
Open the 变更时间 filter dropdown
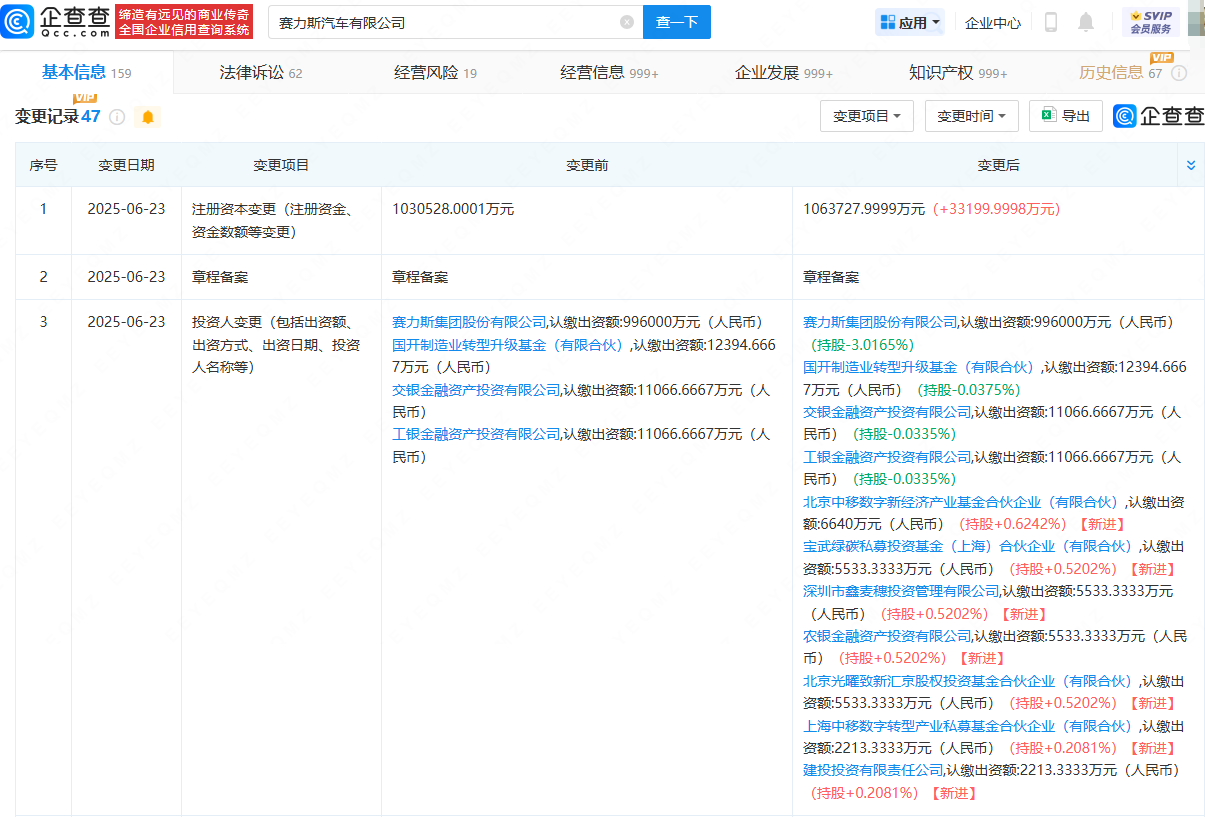tap(972, 116)
